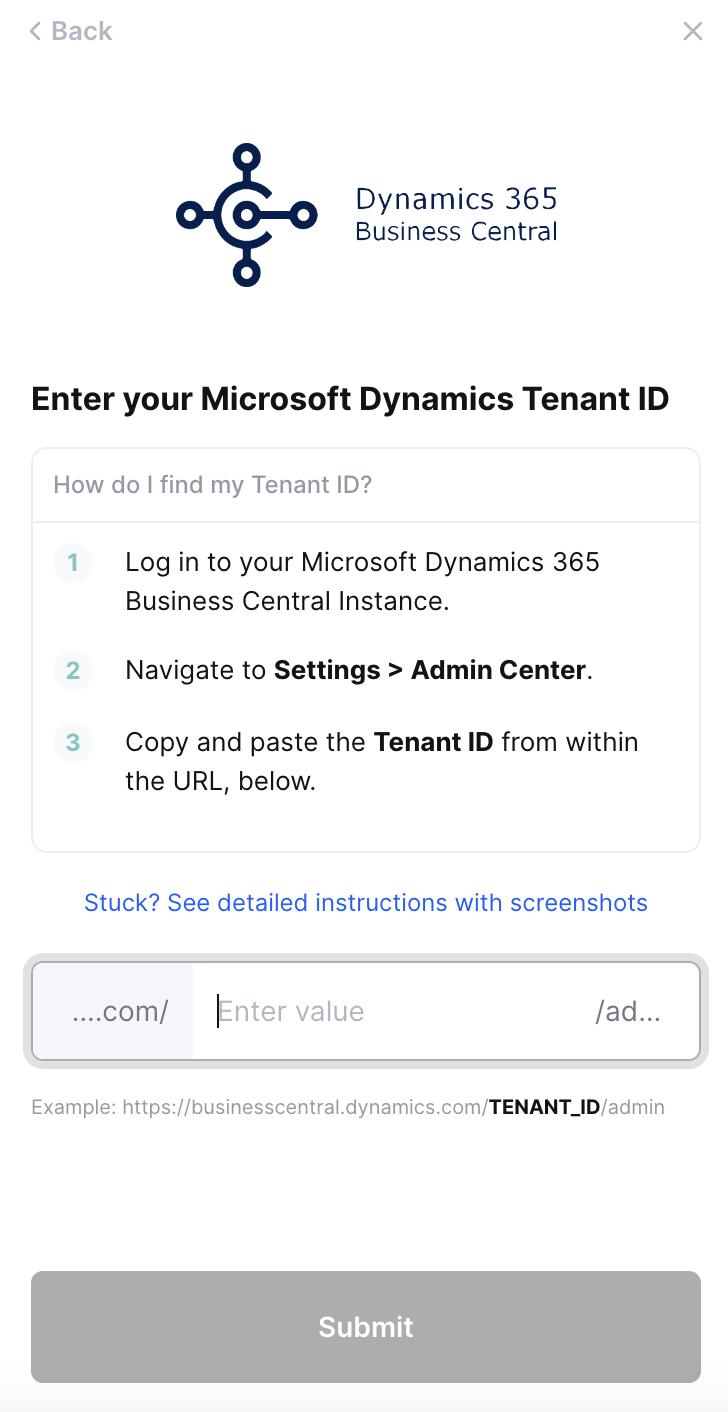The height and width of the screenshot is (1412, 728).
Task: Click the "/ad..." URL suffix label
Action: click(x=628, y=1012)
